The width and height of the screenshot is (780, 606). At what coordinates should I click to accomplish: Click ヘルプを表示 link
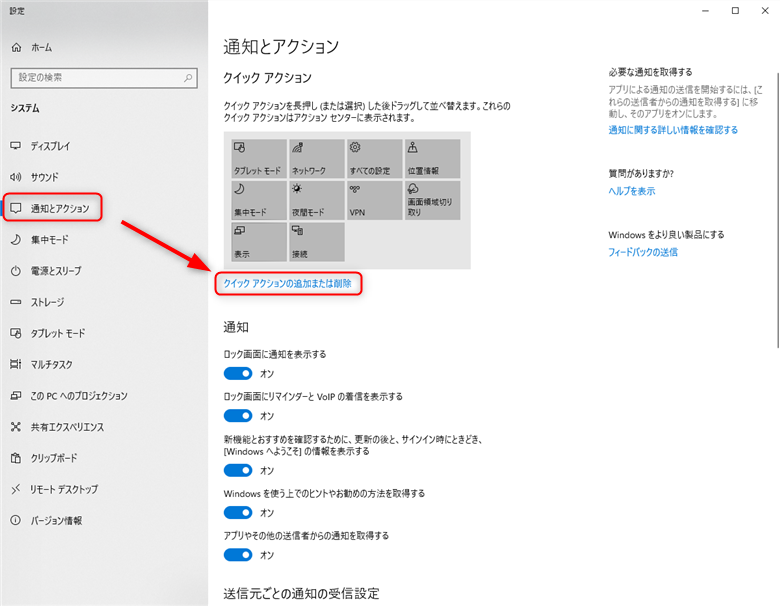632,191
